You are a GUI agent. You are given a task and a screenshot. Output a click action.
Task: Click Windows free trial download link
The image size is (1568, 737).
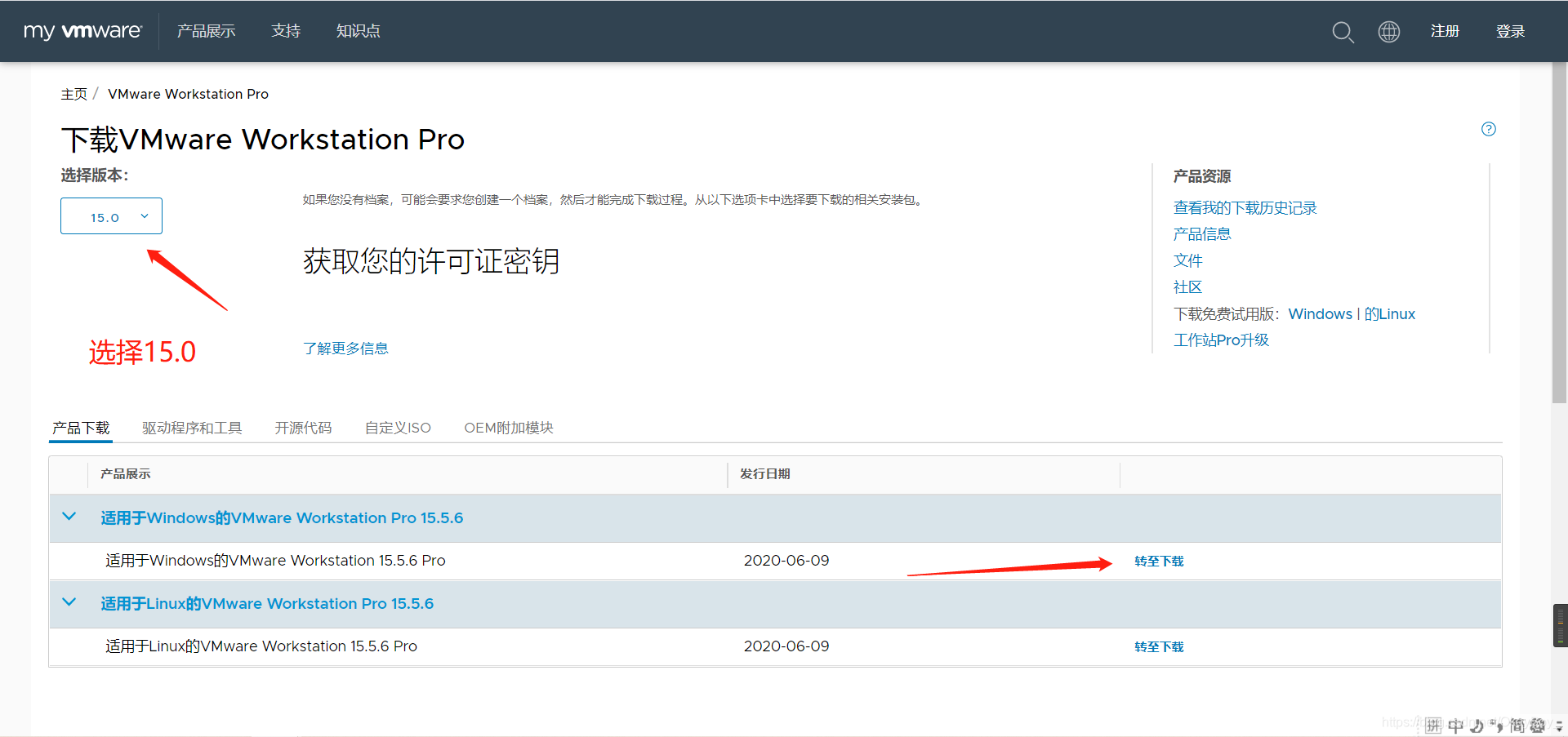pyautogui.click(x=1320, y=314)
